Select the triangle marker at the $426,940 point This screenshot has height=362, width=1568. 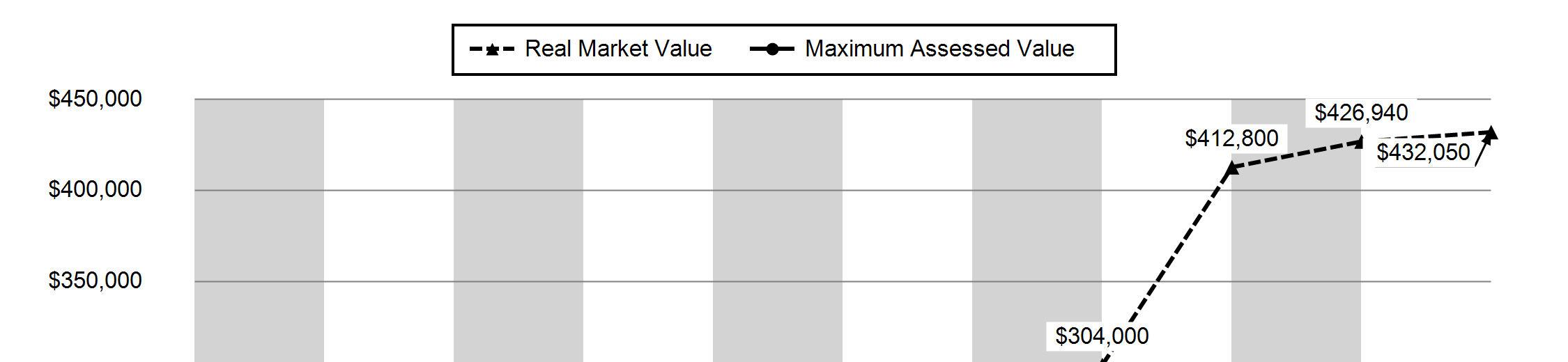tap(1361, 141)
